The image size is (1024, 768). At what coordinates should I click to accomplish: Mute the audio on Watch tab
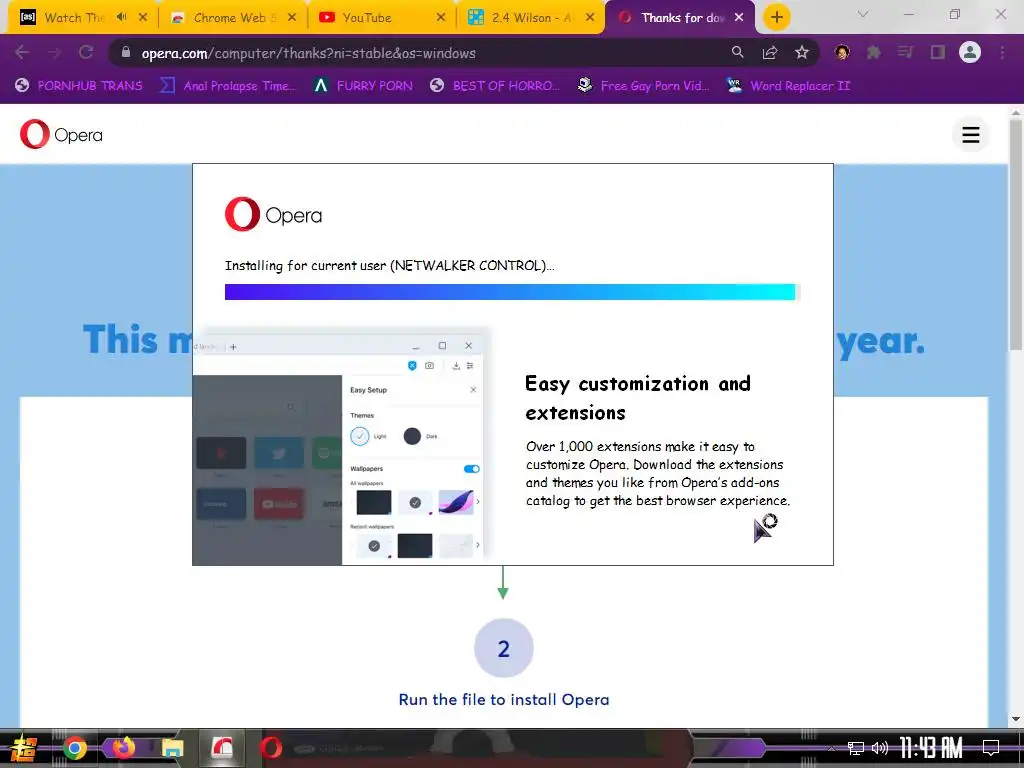coord(121,17)
